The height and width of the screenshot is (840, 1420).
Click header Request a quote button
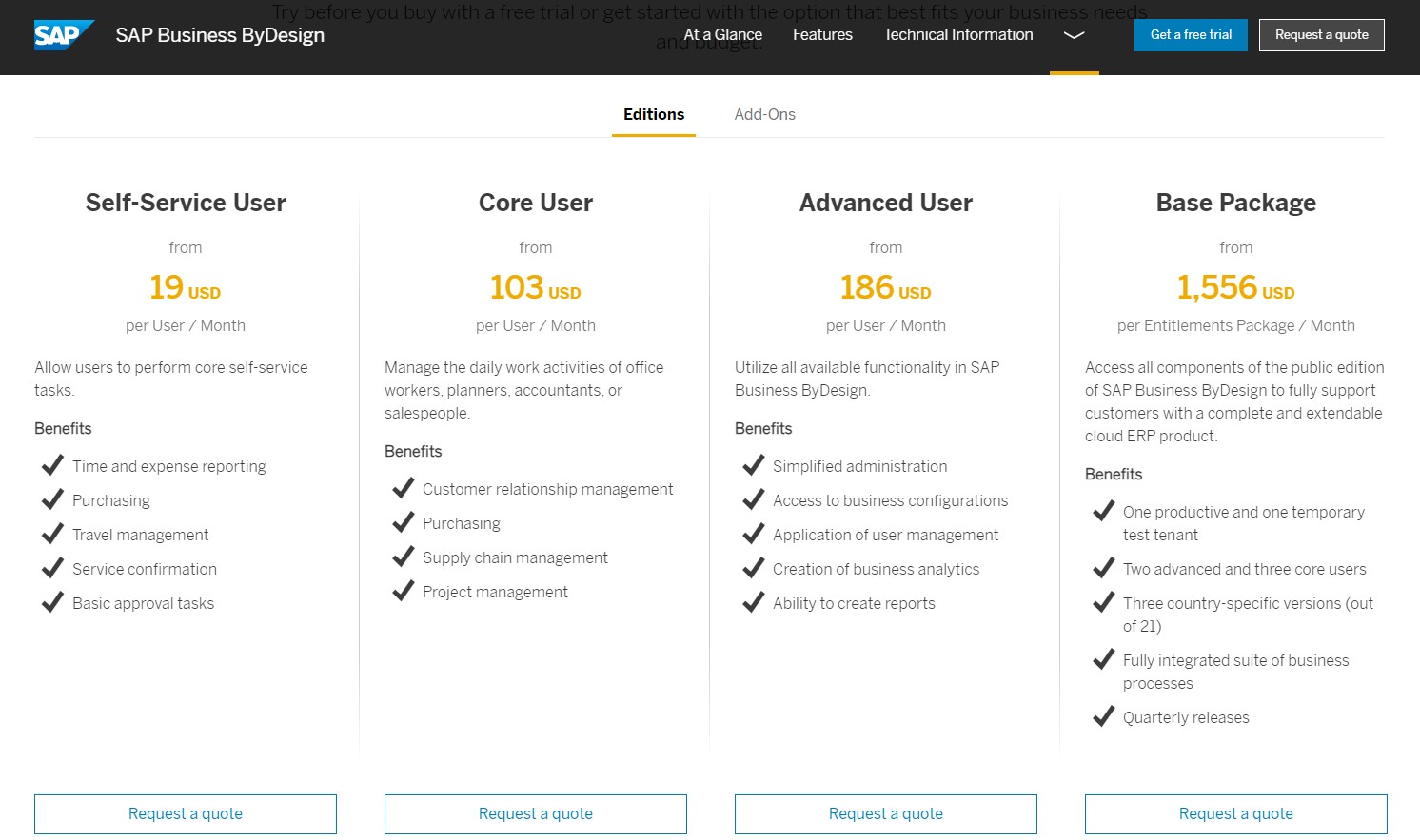pos(1322,35)
